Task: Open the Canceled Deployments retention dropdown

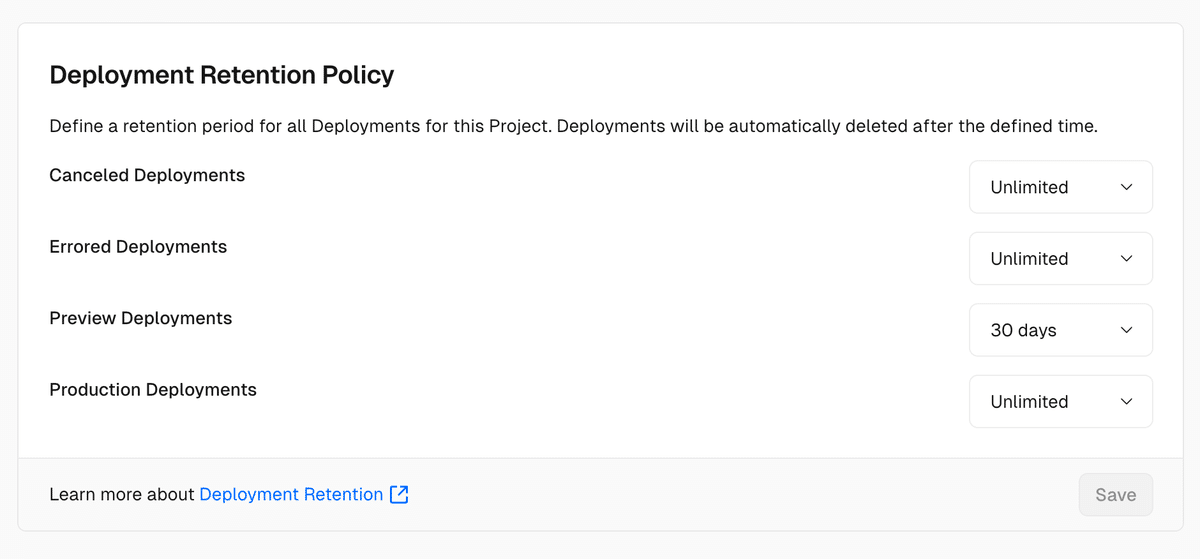Action: [1061, 187]
